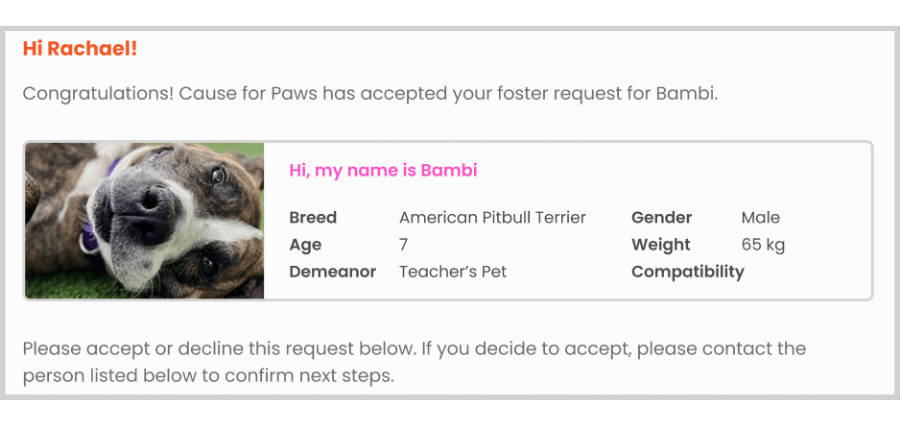This screenshot has width=900, height=427.
Task: Select the Weight label
Action: point(661,245)
